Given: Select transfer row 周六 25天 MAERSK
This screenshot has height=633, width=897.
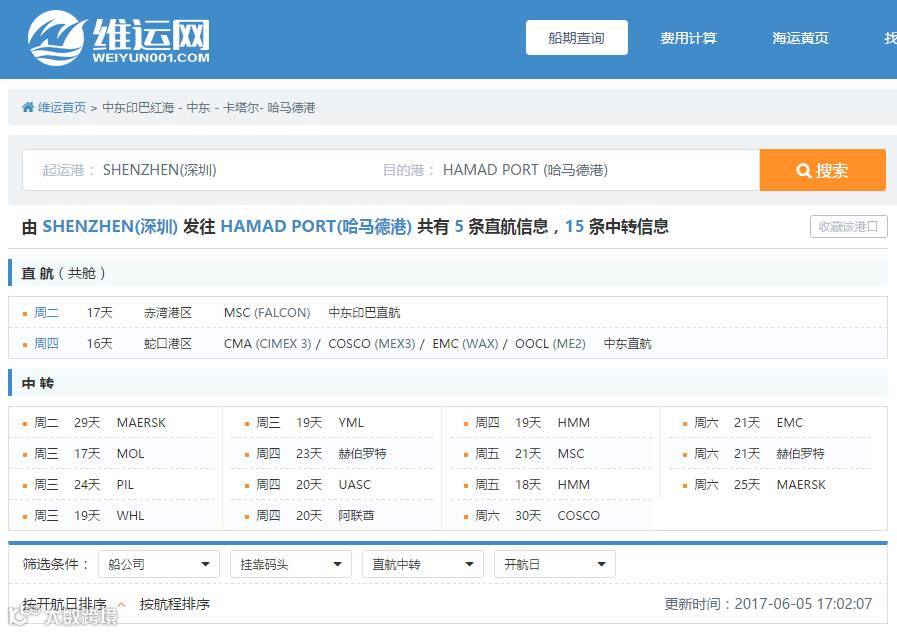Looking at the screenshot, I should 770,484.
